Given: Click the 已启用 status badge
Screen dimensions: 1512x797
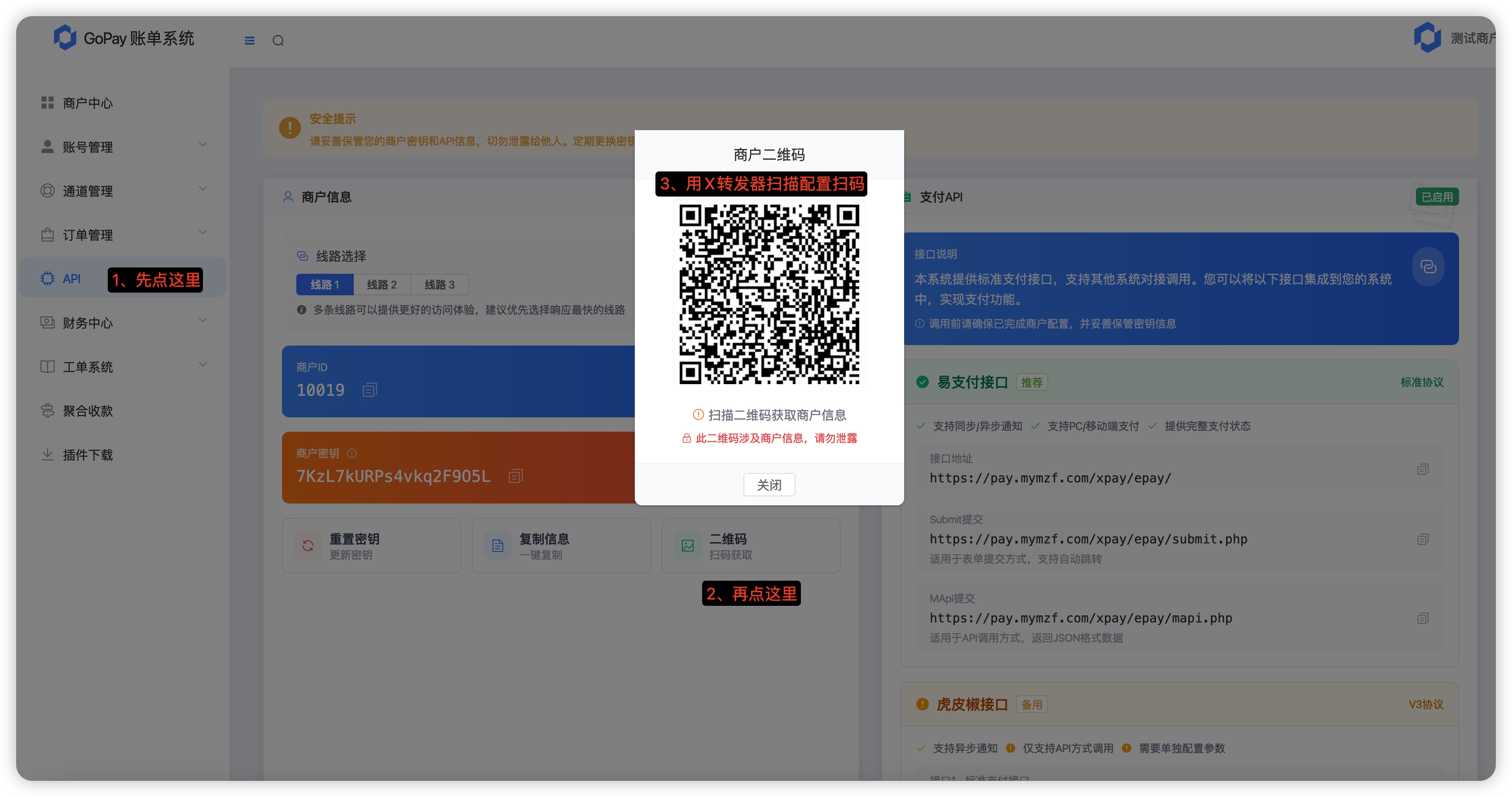Looking at the screenshot, I should pyautogui.click(x=1437, y=197).
